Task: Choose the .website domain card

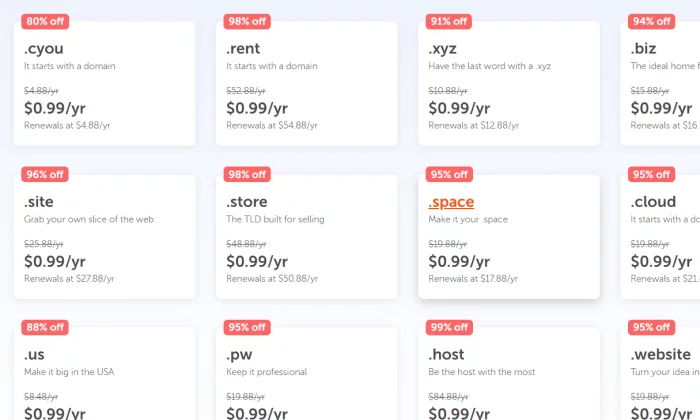Action: point(660,374)
